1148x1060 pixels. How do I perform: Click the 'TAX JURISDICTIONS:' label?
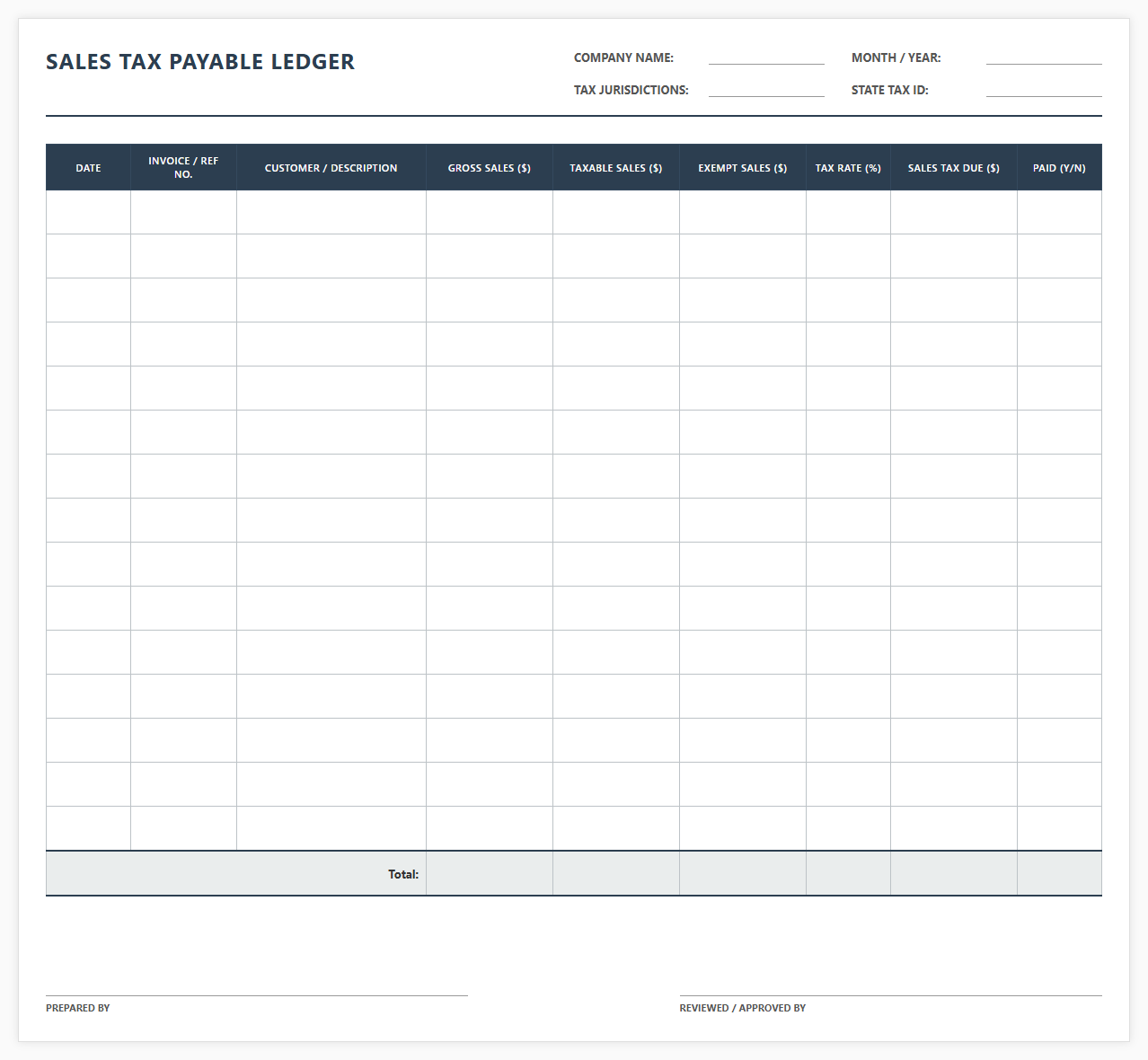click(631, 90)
